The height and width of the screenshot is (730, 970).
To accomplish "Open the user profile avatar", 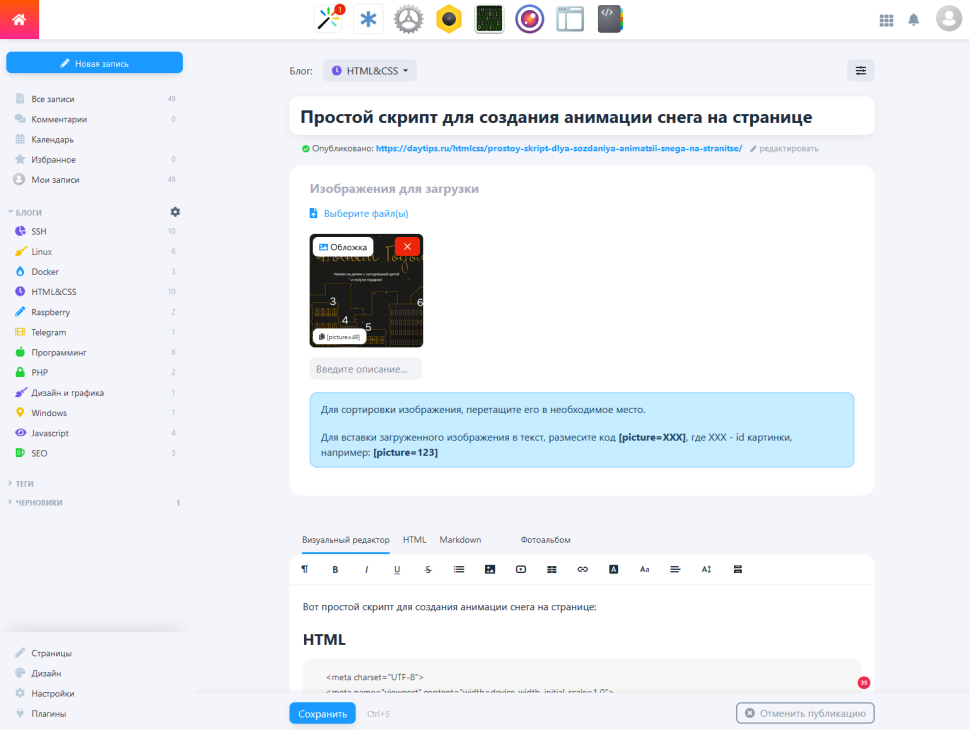I will click(948, 19).
